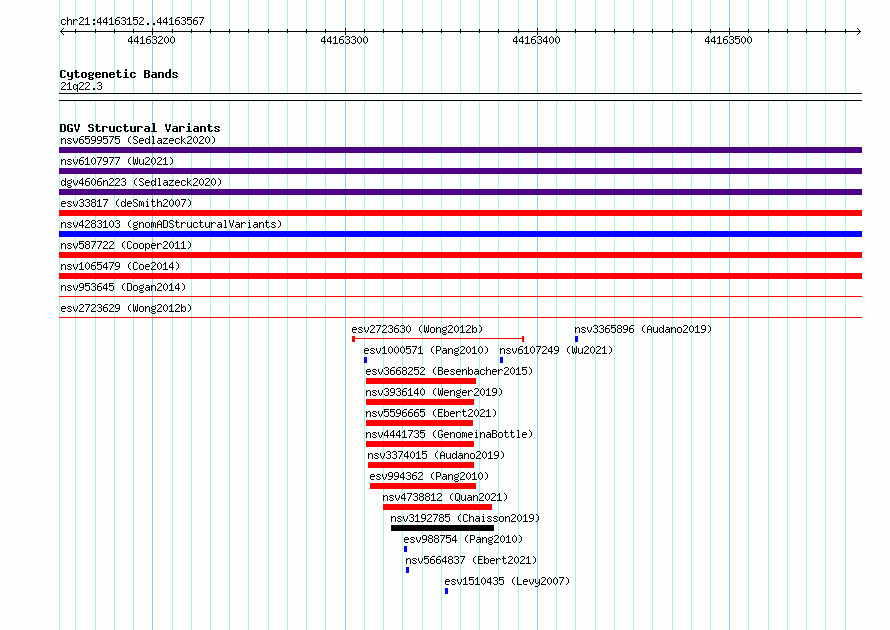Select the red bar of esv3668252
The height and width of the screenshot is (630, 890).
421,381
